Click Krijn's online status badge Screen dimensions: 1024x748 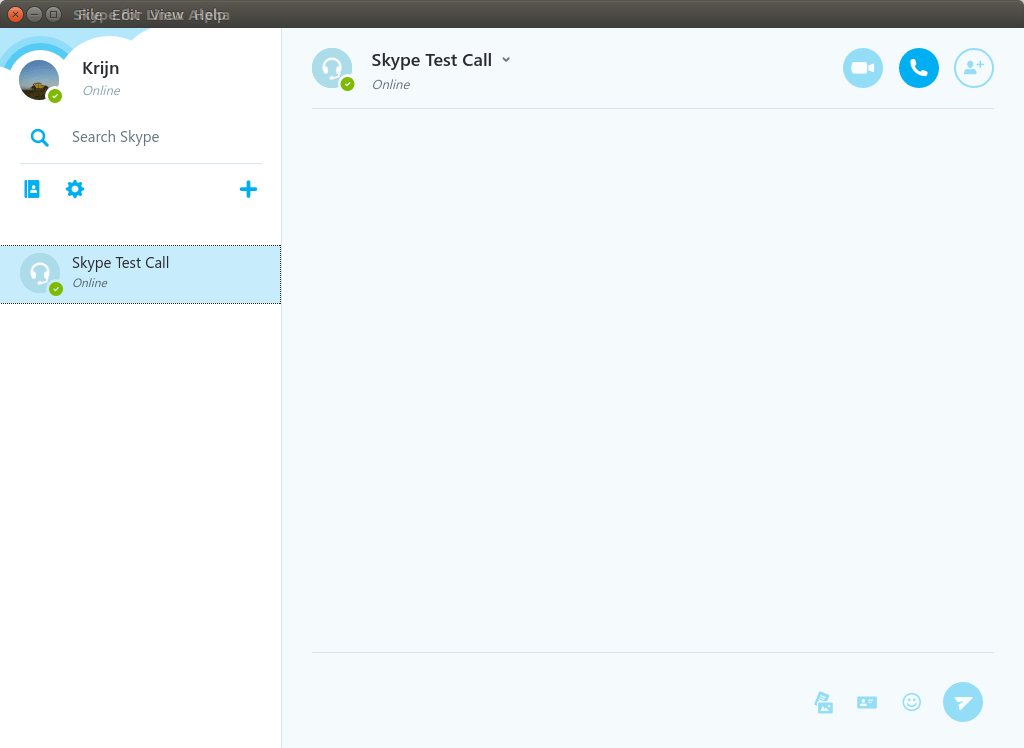click(56, 96)
